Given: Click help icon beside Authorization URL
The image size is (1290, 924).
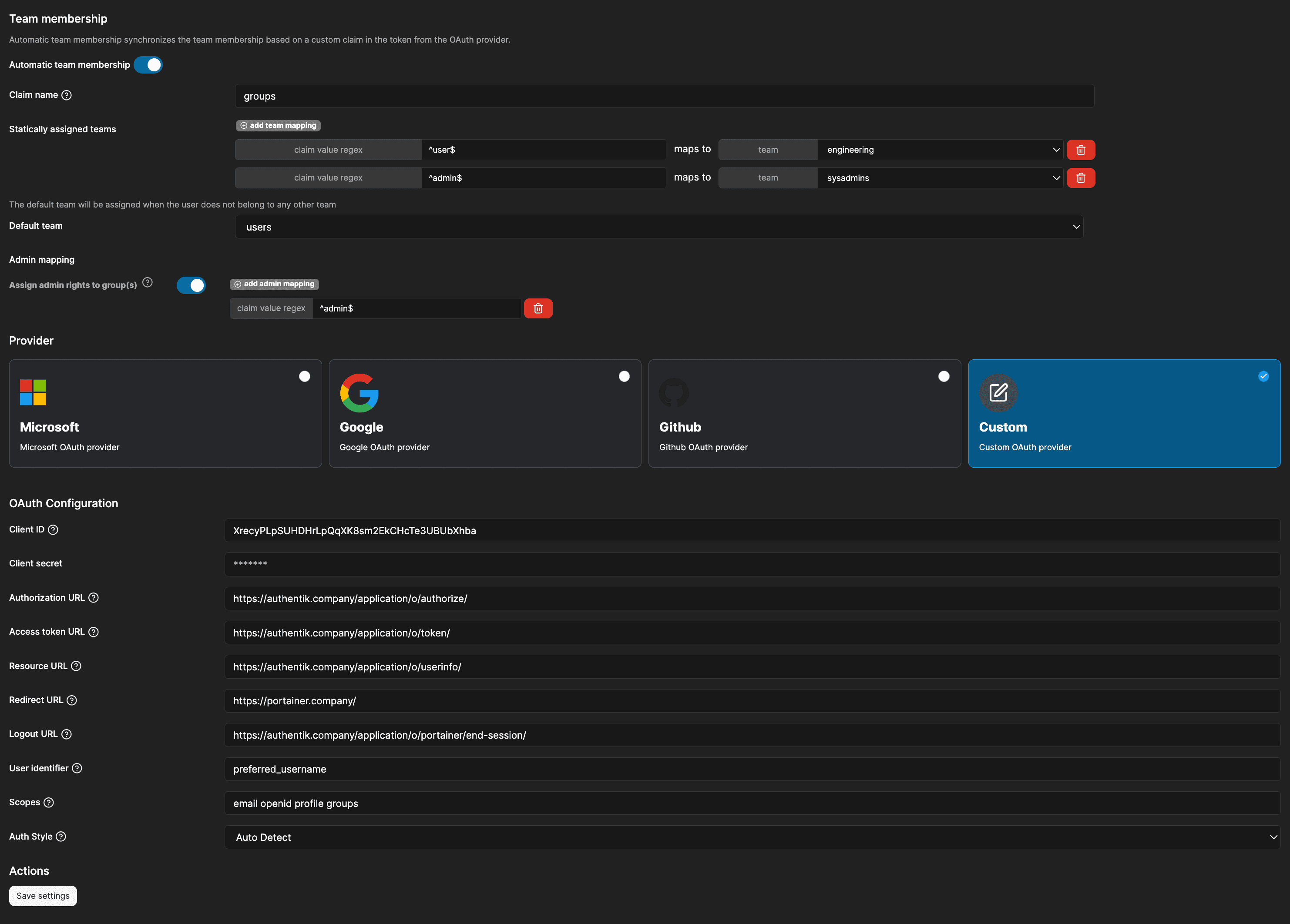Looking at the screenshot, I should pyautogui.click(x=94, y=598).
